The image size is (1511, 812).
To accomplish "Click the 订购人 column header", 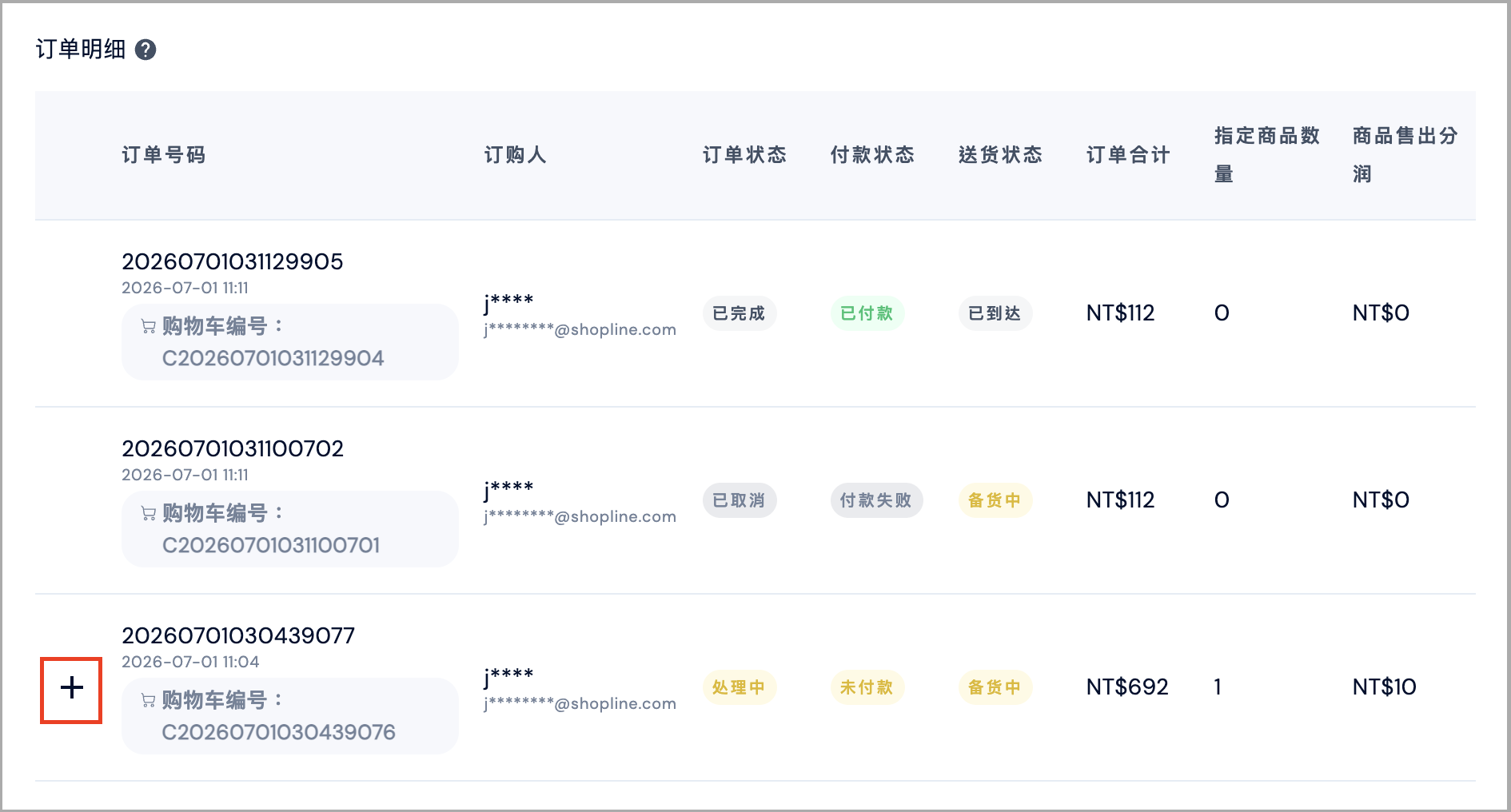I will (x=516, y=155).
